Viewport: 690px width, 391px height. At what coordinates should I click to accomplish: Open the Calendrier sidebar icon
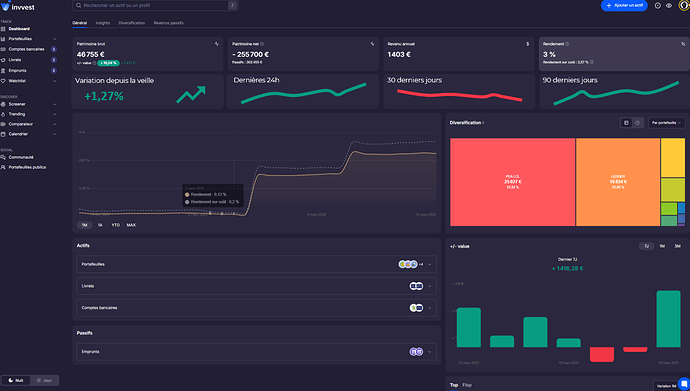tap(3, 134)
